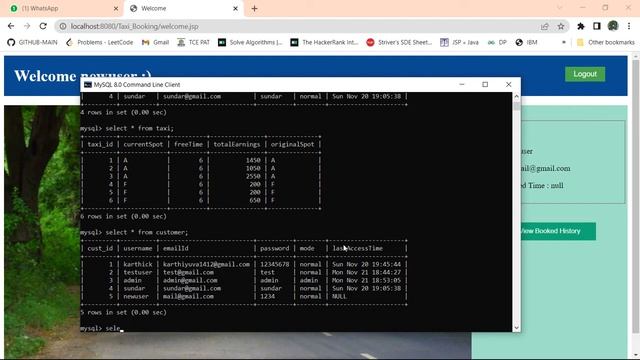Click the share page icon in address bar

click(544, 26)
